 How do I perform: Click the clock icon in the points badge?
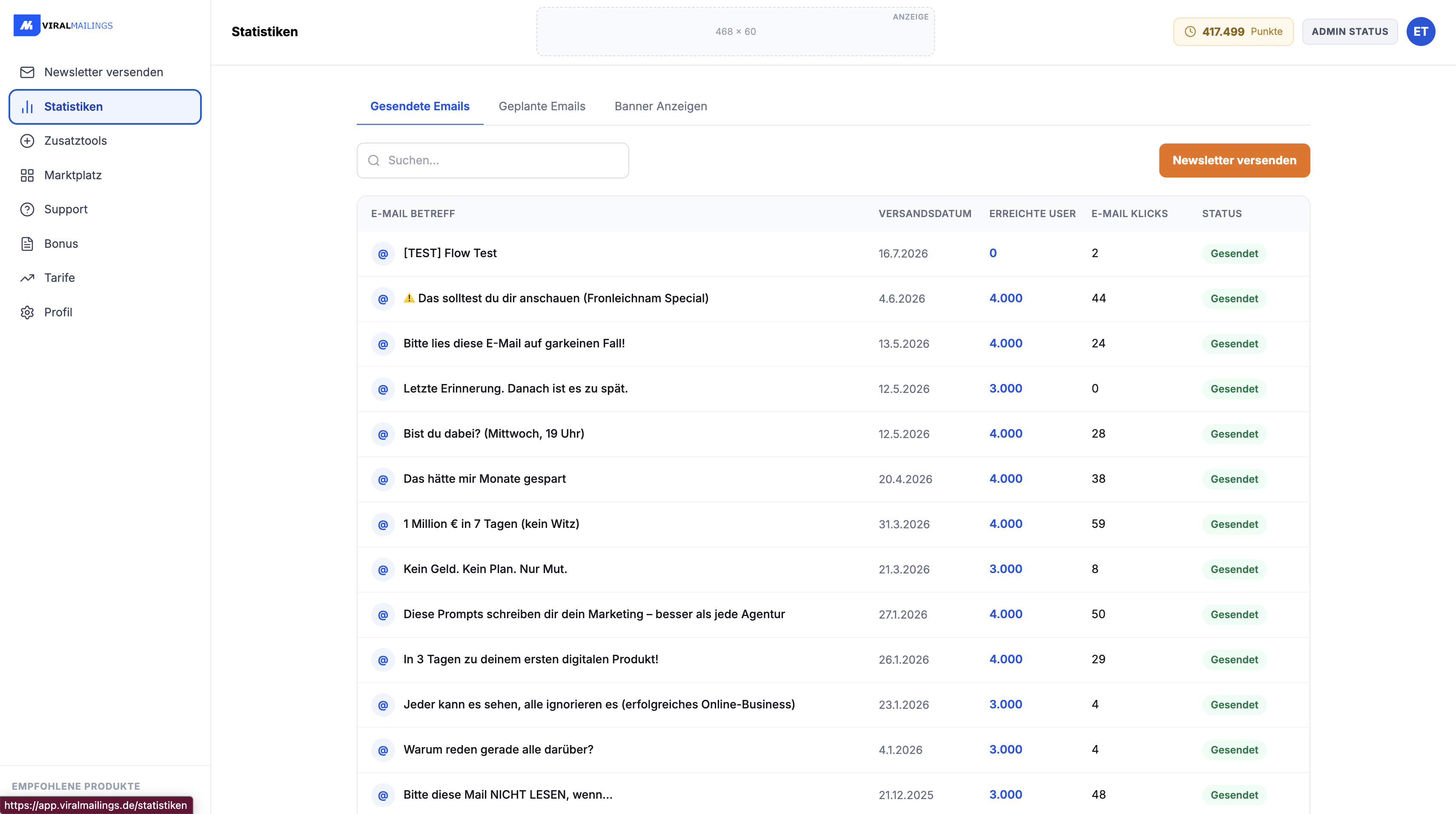(x=1190, y=32)
